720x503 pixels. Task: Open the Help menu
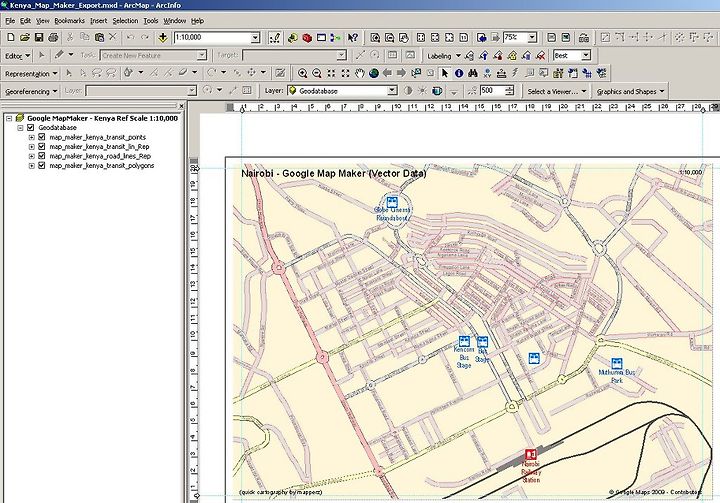(197, 21)
